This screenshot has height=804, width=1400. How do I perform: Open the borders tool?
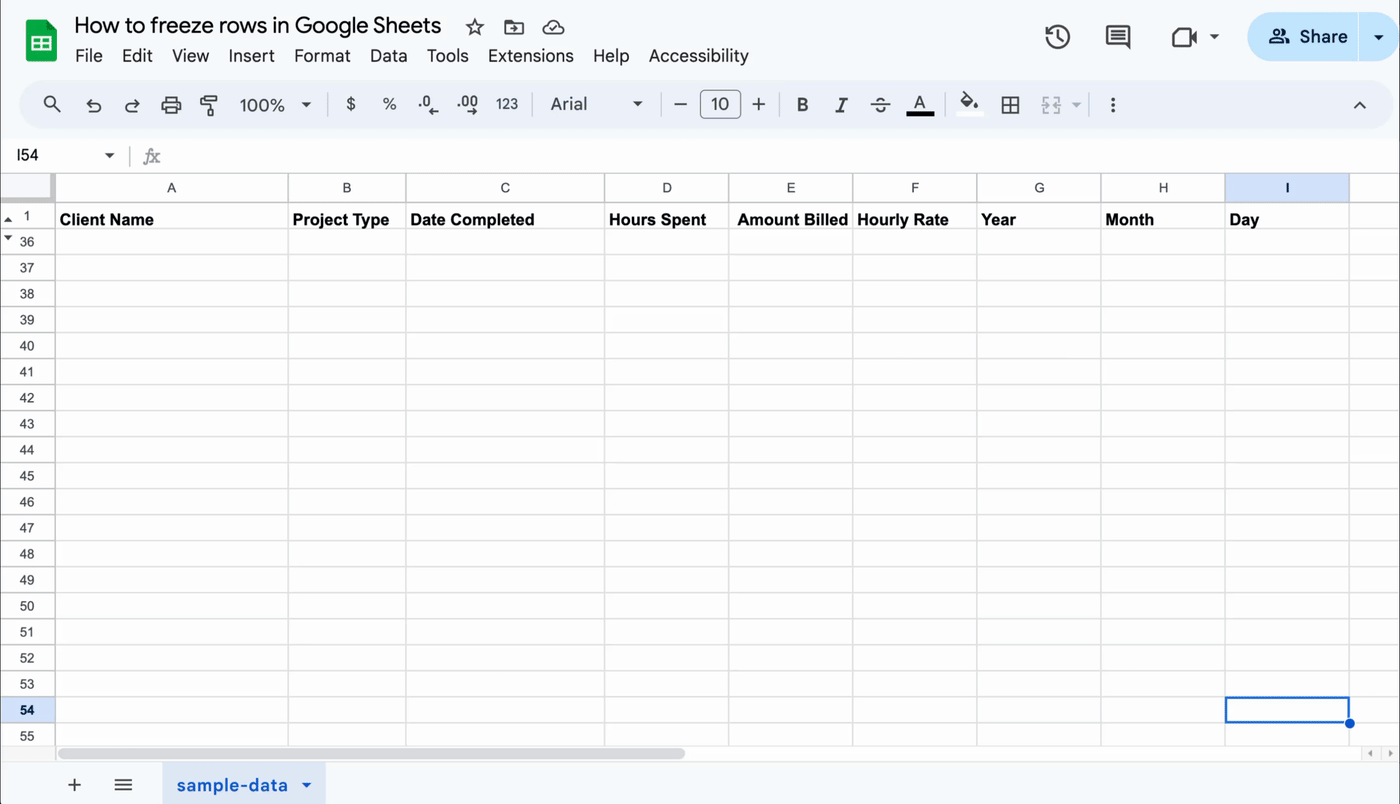(1010, 105)
